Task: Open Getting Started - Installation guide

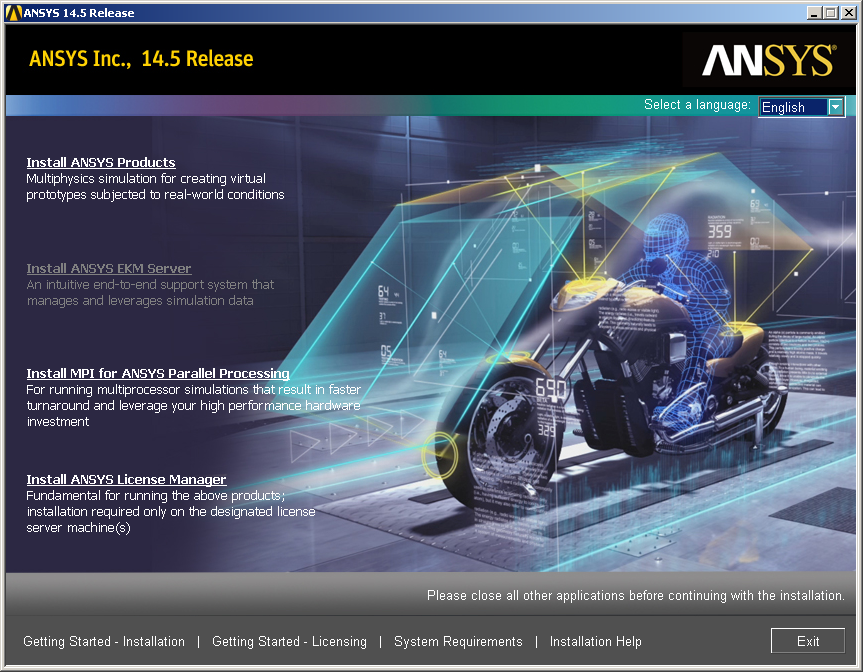Action: 104,641
